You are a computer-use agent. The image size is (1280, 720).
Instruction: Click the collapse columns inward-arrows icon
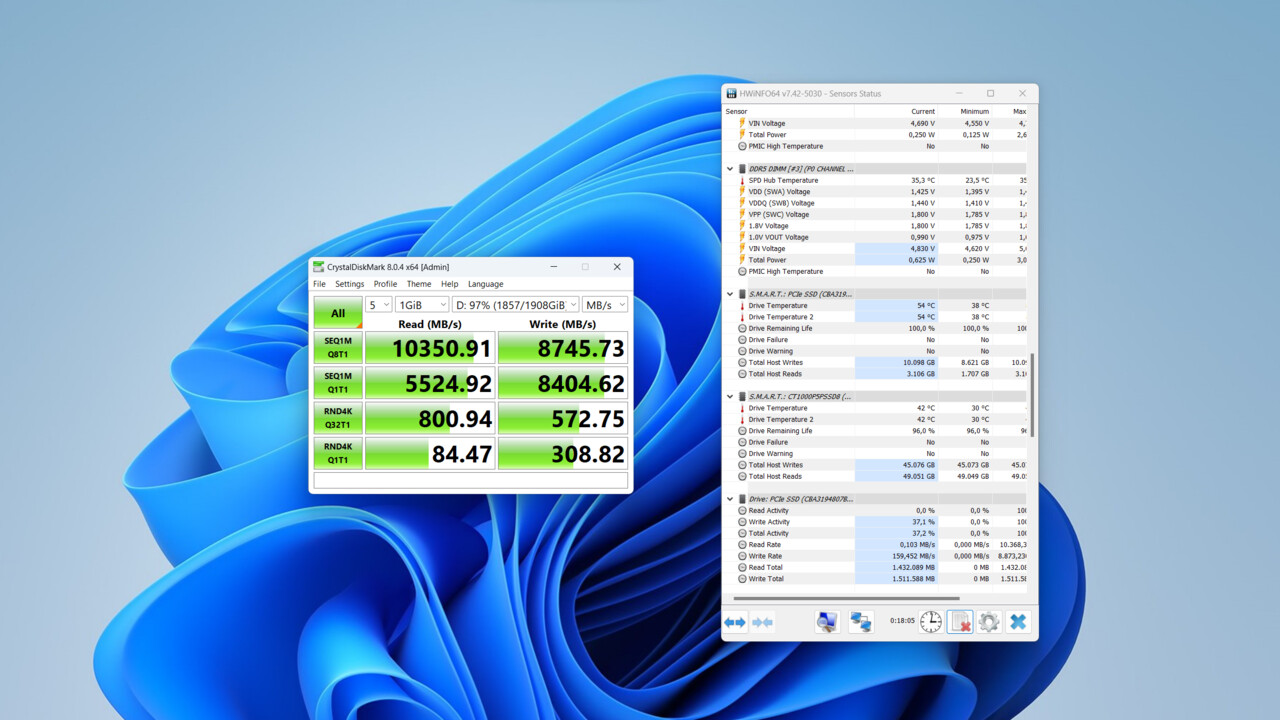[x=762, y=622]
